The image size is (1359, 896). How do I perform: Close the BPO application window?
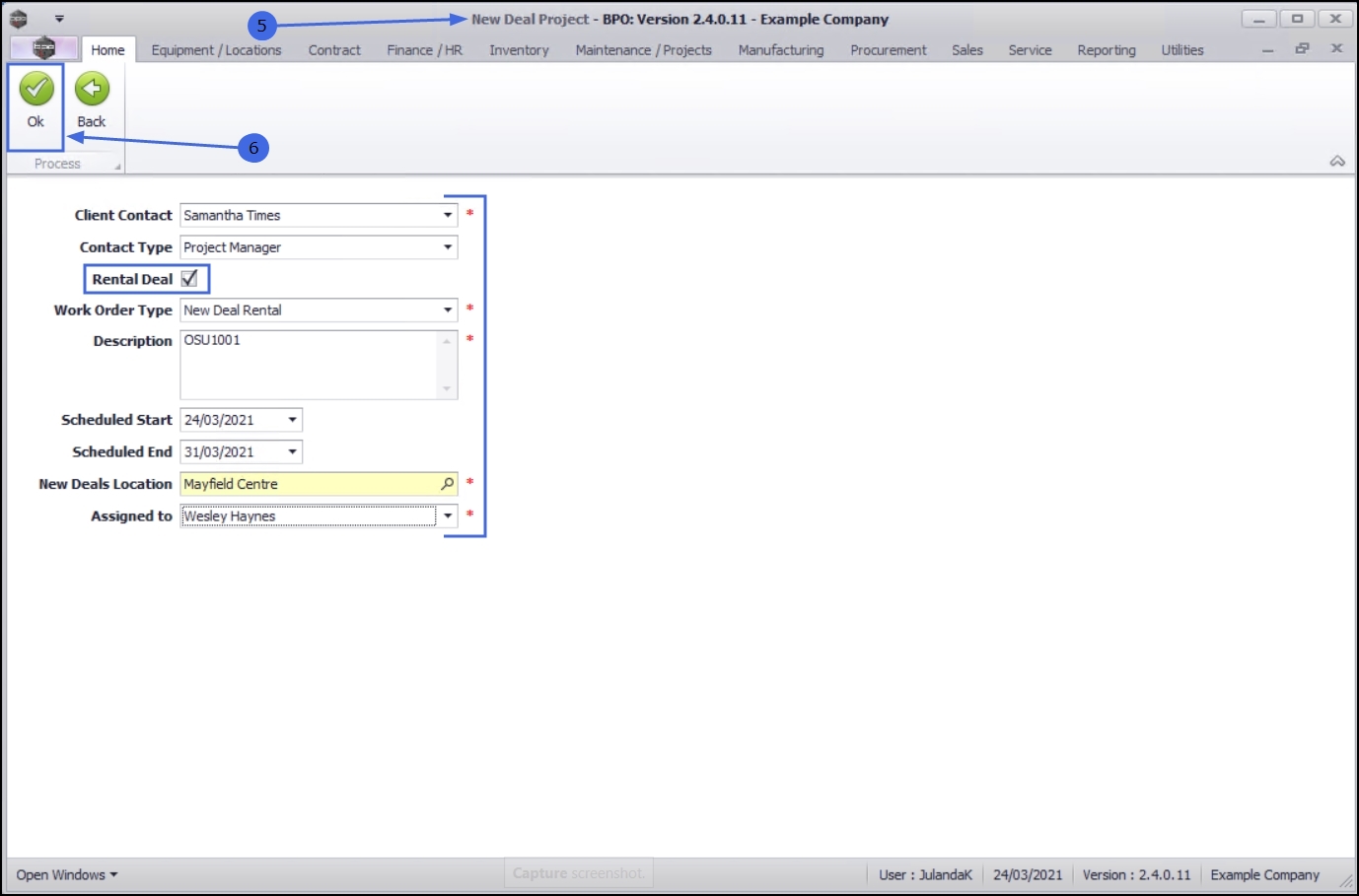[1335, 19]
